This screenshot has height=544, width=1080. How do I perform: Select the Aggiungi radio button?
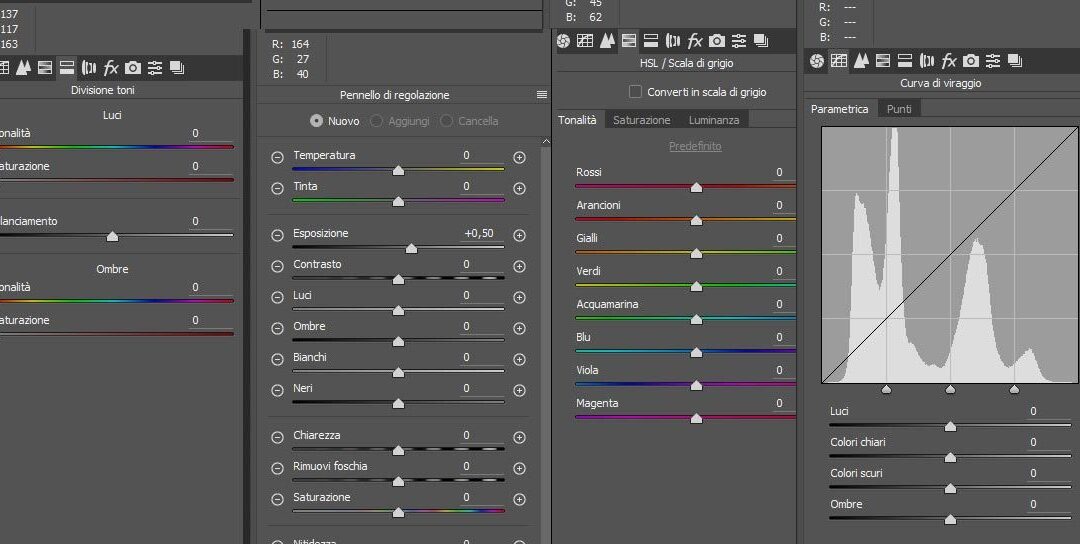point(376,121)
